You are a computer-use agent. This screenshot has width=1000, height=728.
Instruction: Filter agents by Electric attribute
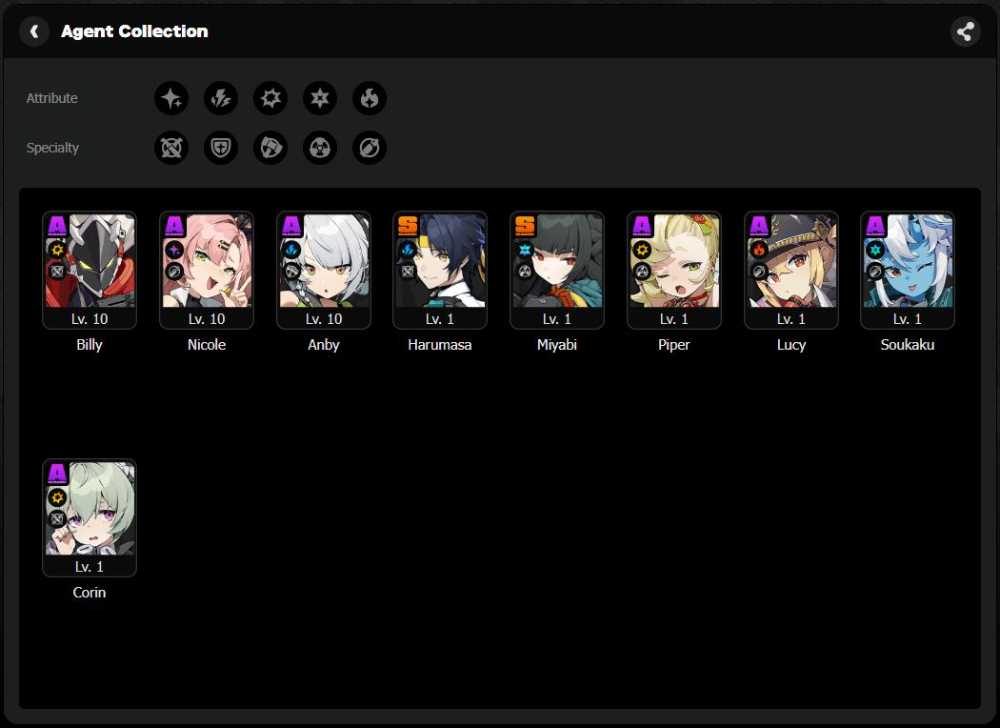(x=221, y=98)
